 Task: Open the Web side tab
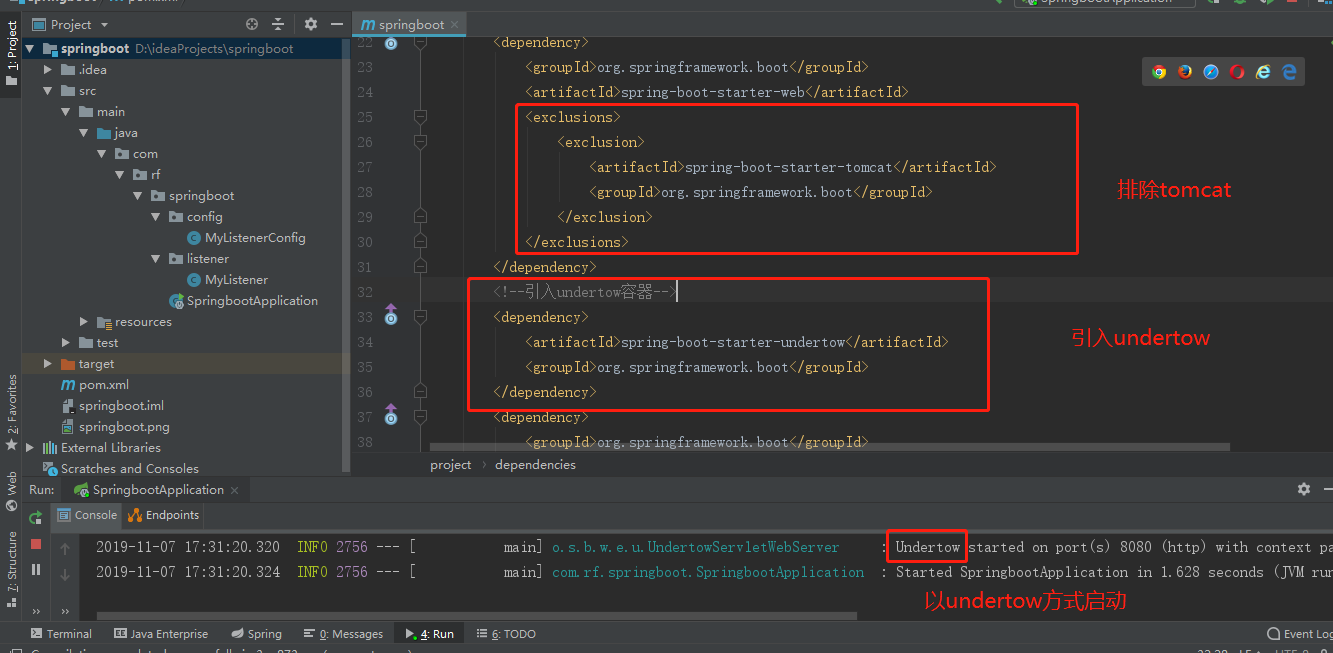(11, 491)
